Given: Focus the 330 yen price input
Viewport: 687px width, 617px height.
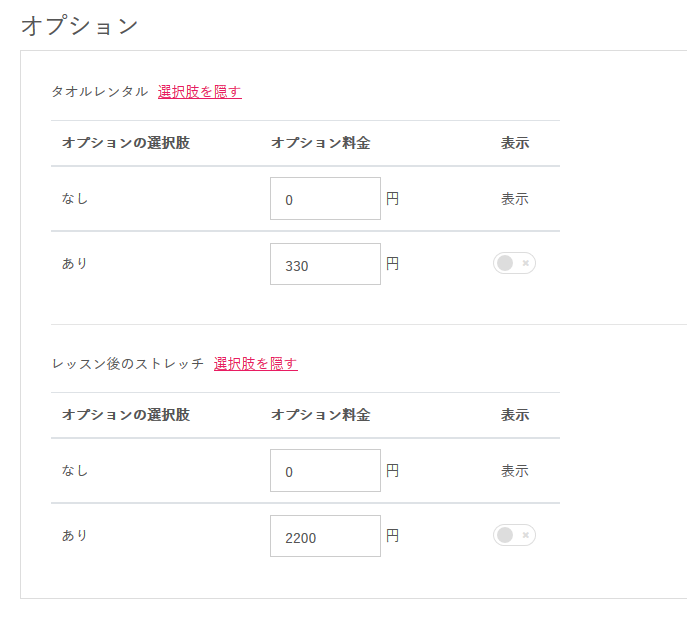Looking at the screenshot, I should tap(325, 264).
